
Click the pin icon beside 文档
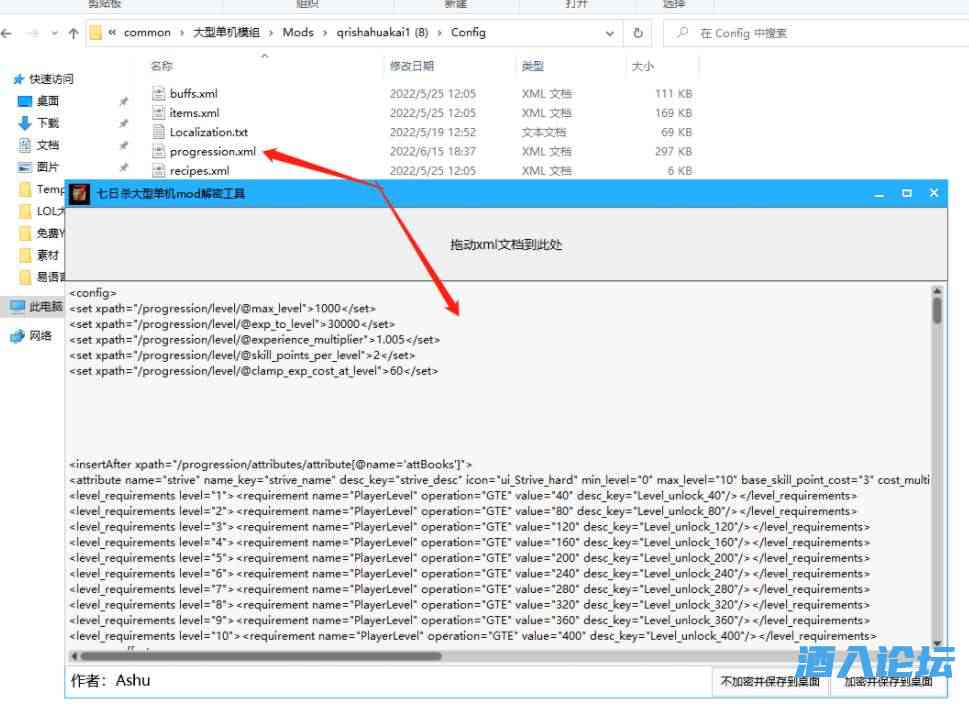[x=124, y=145]
